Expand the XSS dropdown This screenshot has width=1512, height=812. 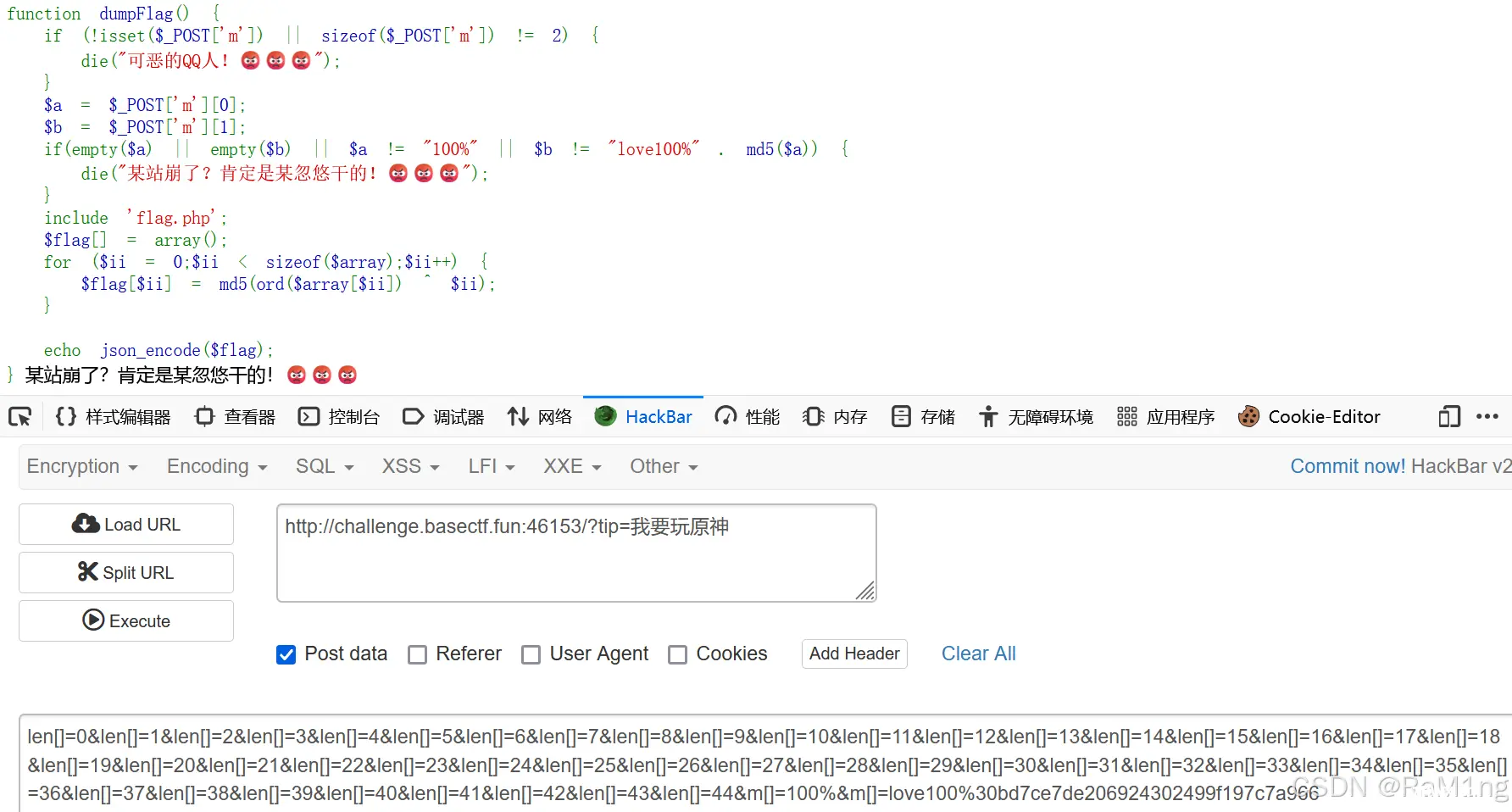point(411,467)
